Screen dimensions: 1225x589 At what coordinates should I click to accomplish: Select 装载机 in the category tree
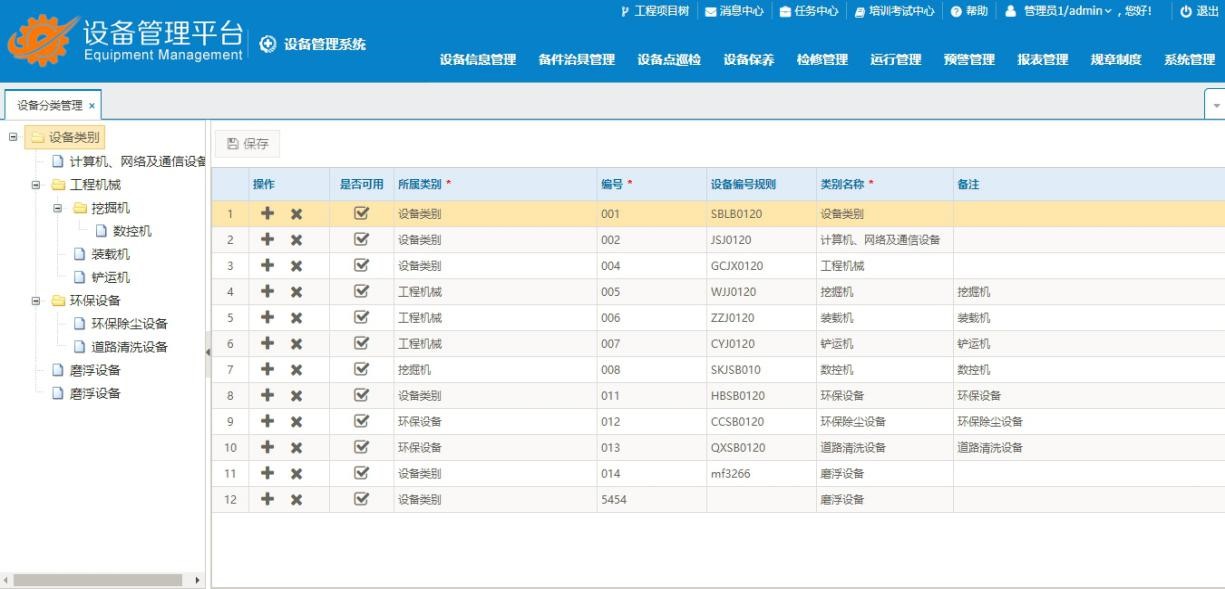(x=110, y=254)
